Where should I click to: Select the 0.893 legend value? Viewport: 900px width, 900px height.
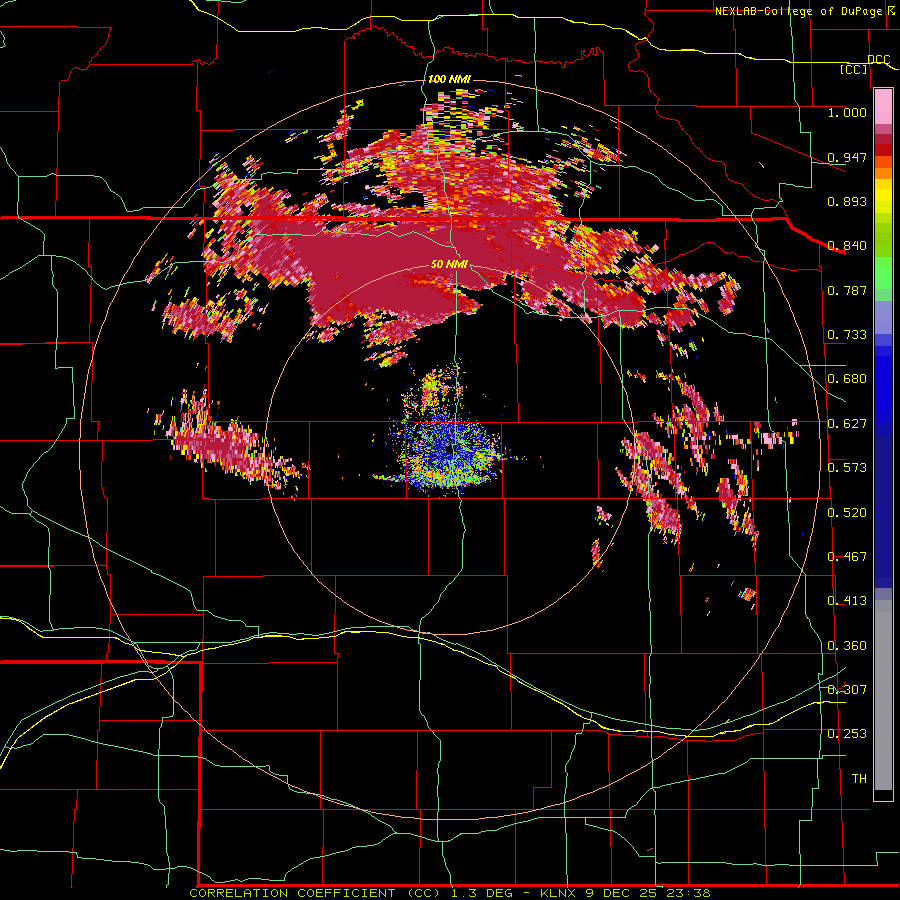[847, 201]
